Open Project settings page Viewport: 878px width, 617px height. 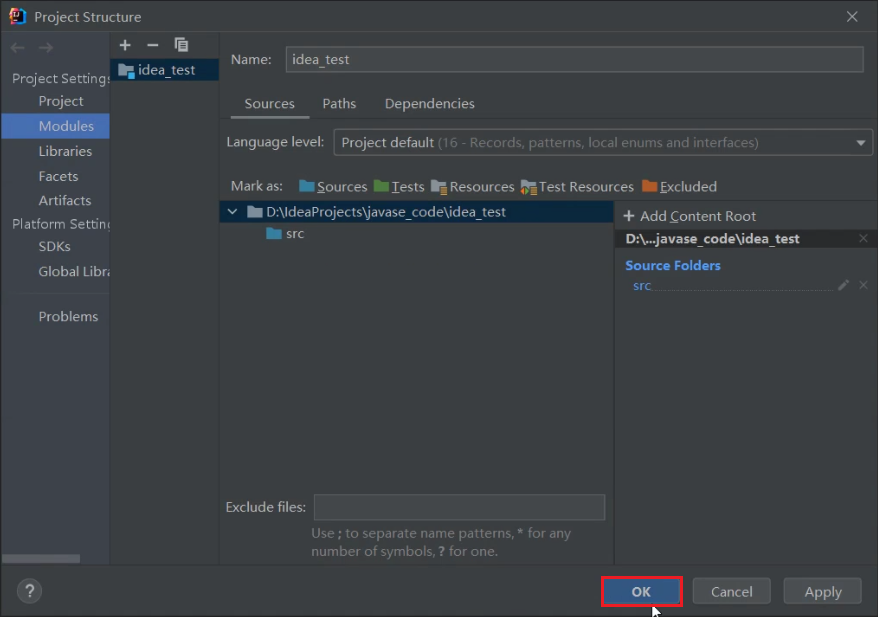point(60,101)
